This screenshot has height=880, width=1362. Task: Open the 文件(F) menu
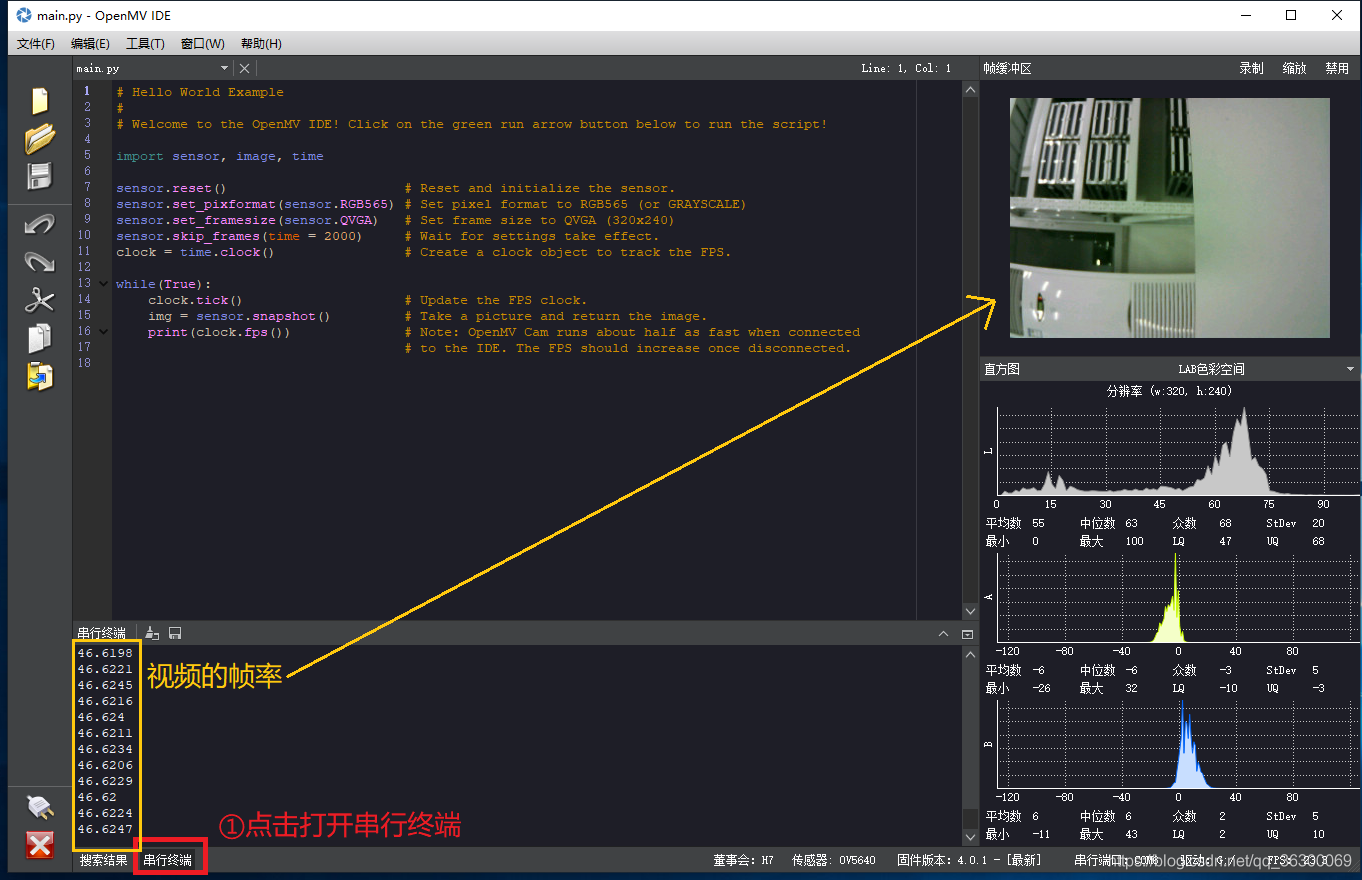[36, 44]
